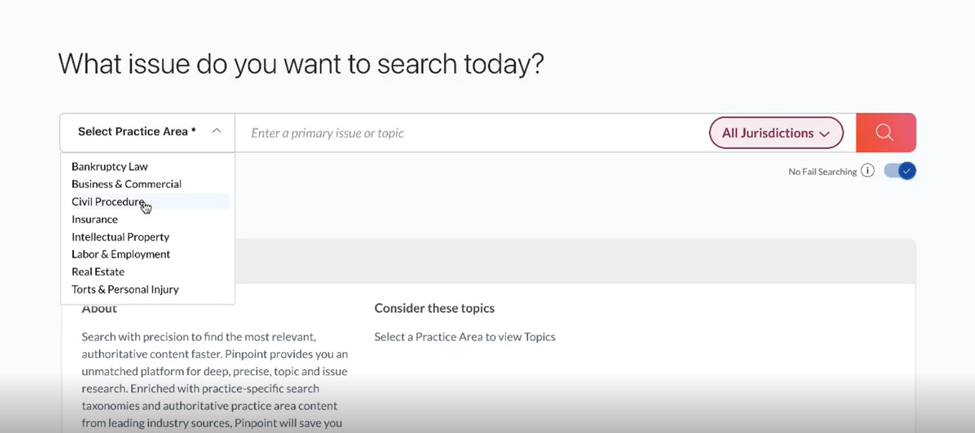Select Labor & Employment practice area
The image size is (975, 433).
pyautogui.click(x=121, y=254)
